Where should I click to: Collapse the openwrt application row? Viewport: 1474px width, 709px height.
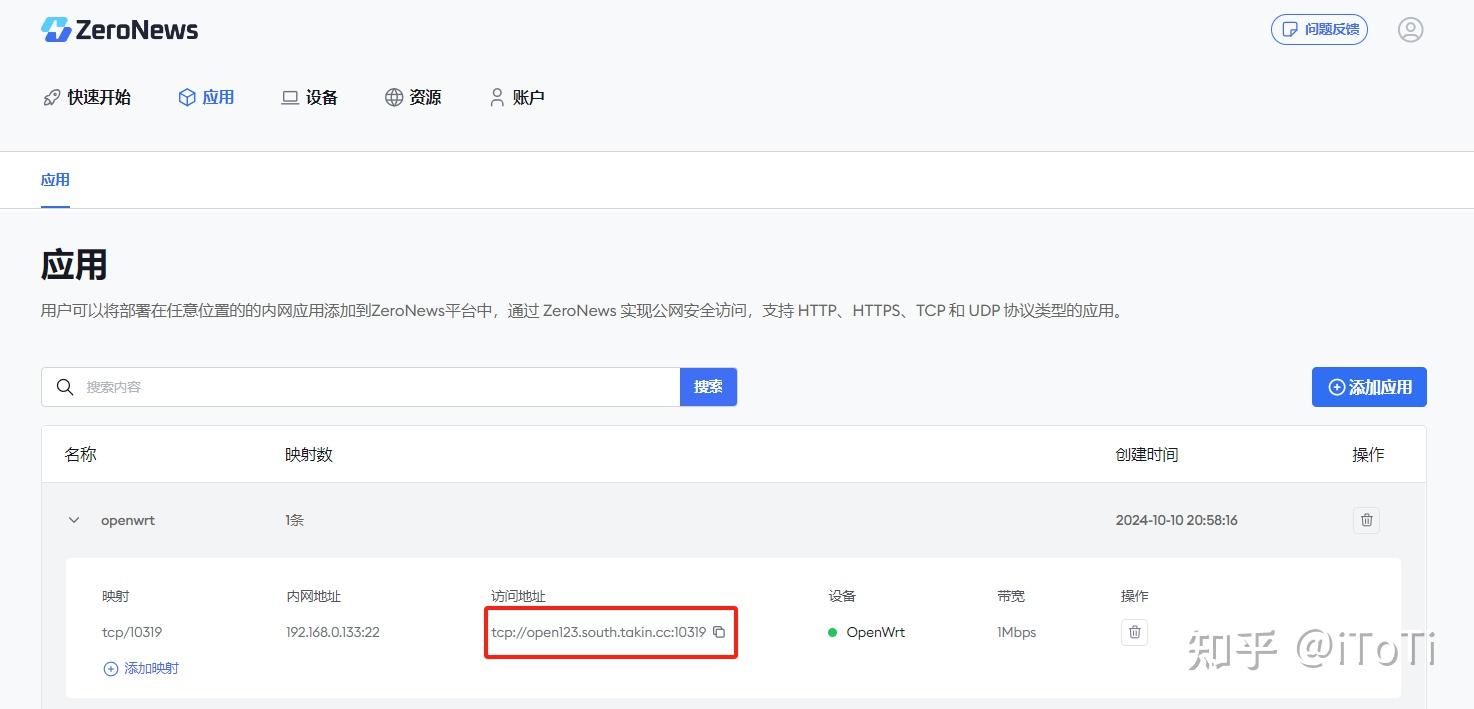(x=73, y=520)
